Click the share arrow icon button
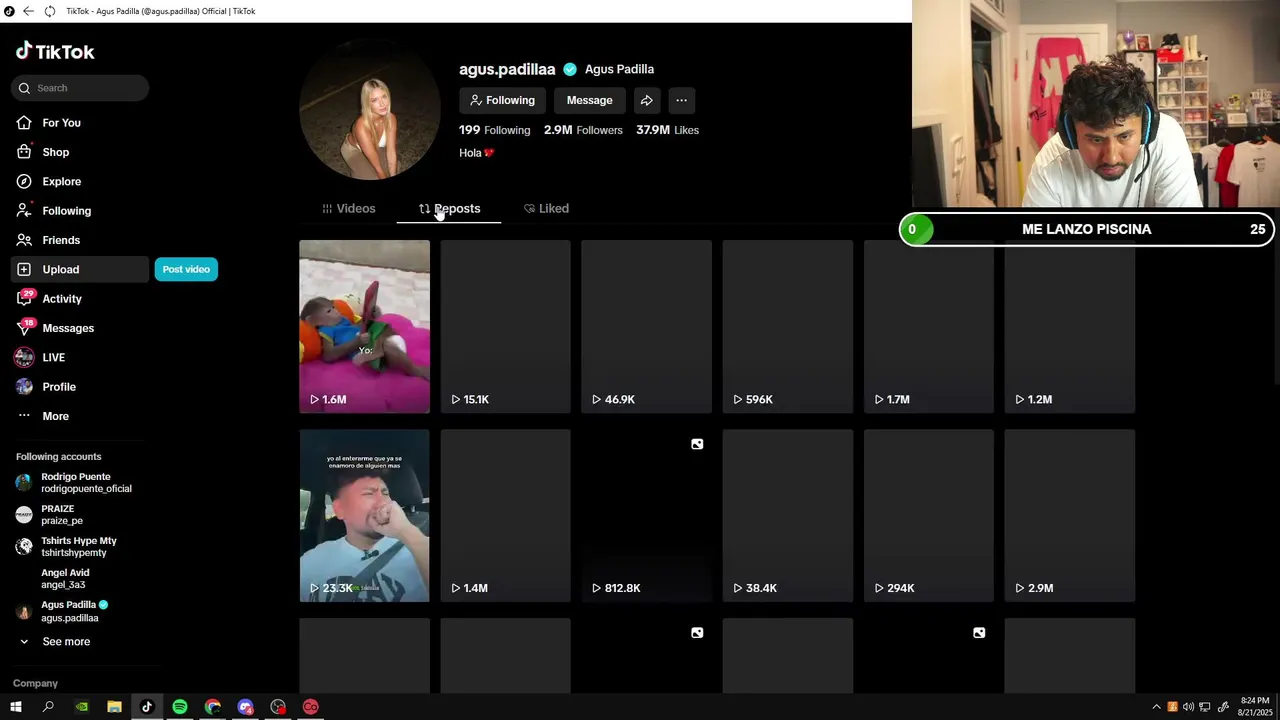Viewport: 1280px width, 720px height. pyautogui.click(x=647, y=100)
